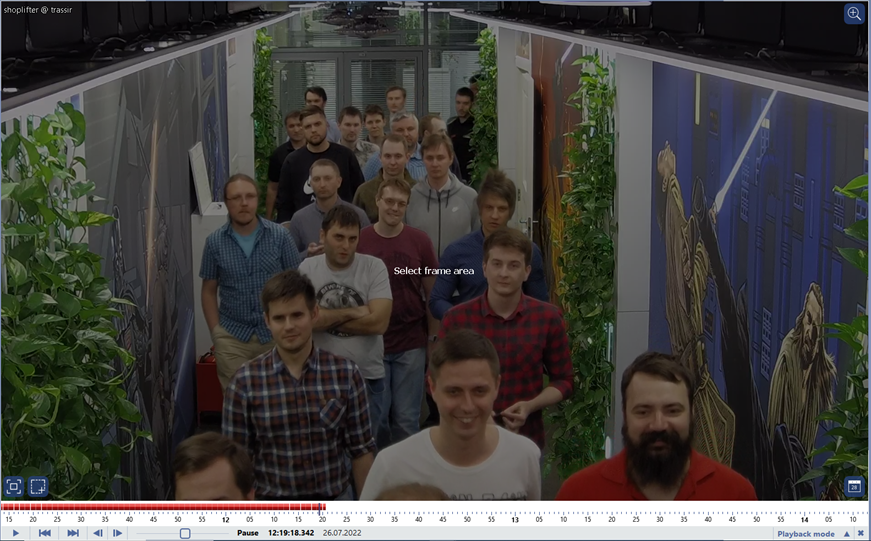Viewport: 871px width, 541px height.
Task: Click the red recorded archive bar
Action: click(160, 507)
